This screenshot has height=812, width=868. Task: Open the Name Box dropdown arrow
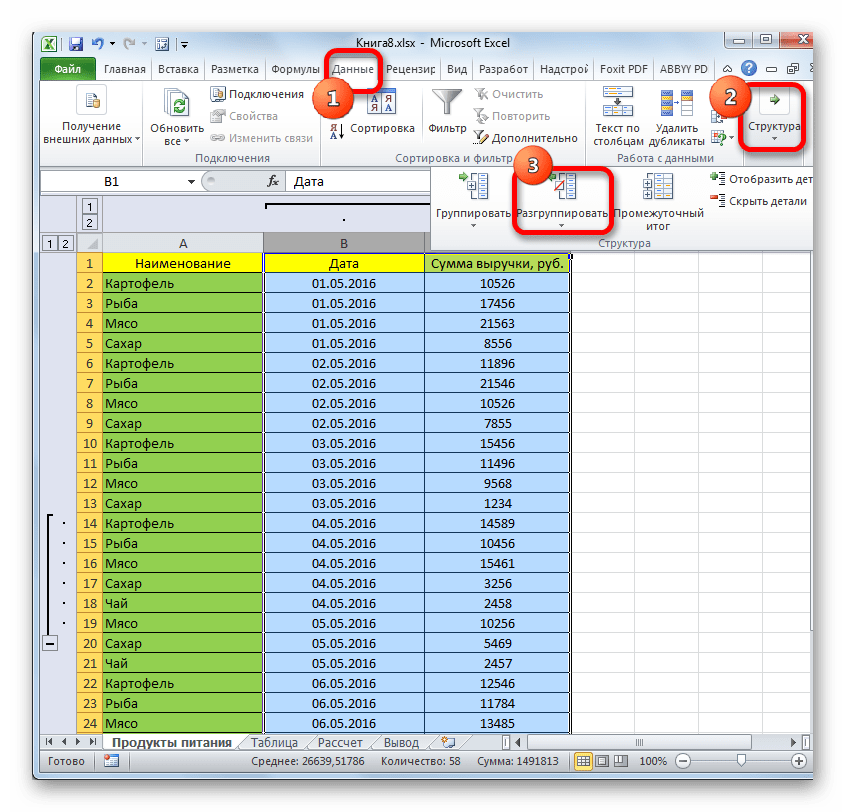[x=191, y=183]
